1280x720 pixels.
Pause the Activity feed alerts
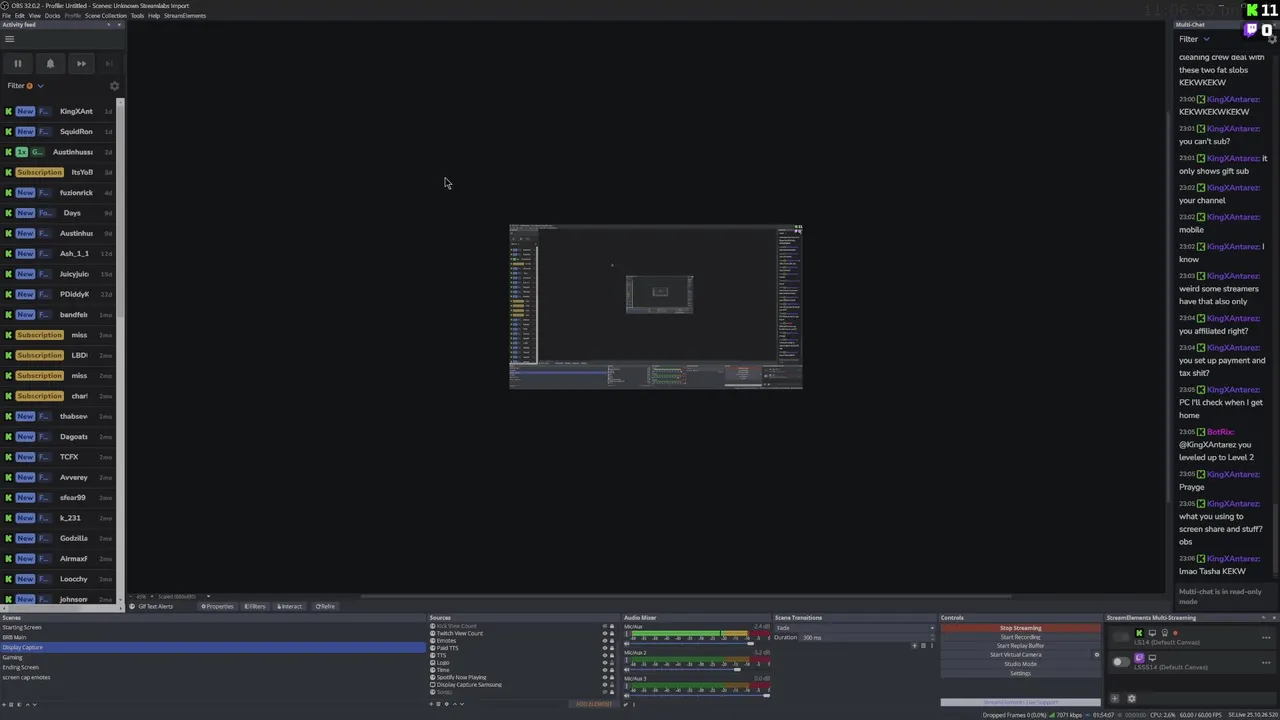pos(17,63)
